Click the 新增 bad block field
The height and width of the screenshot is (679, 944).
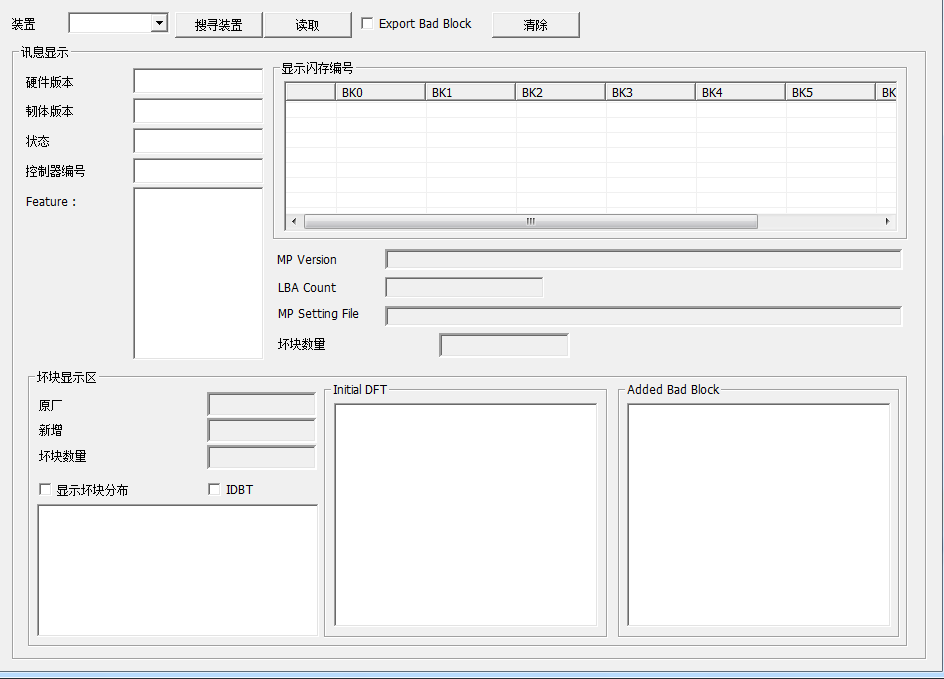pos(261,431)
